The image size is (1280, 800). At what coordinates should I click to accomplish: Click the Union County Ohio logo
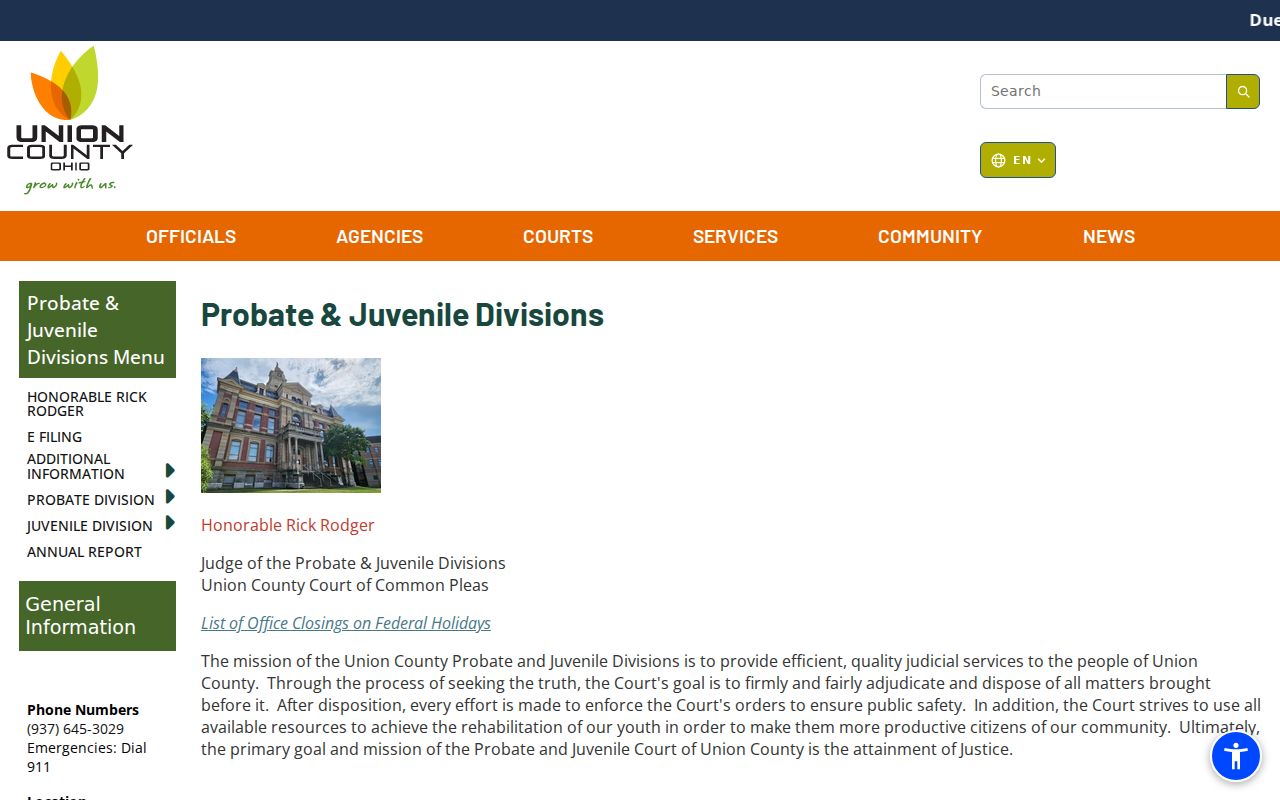(69, 119)
